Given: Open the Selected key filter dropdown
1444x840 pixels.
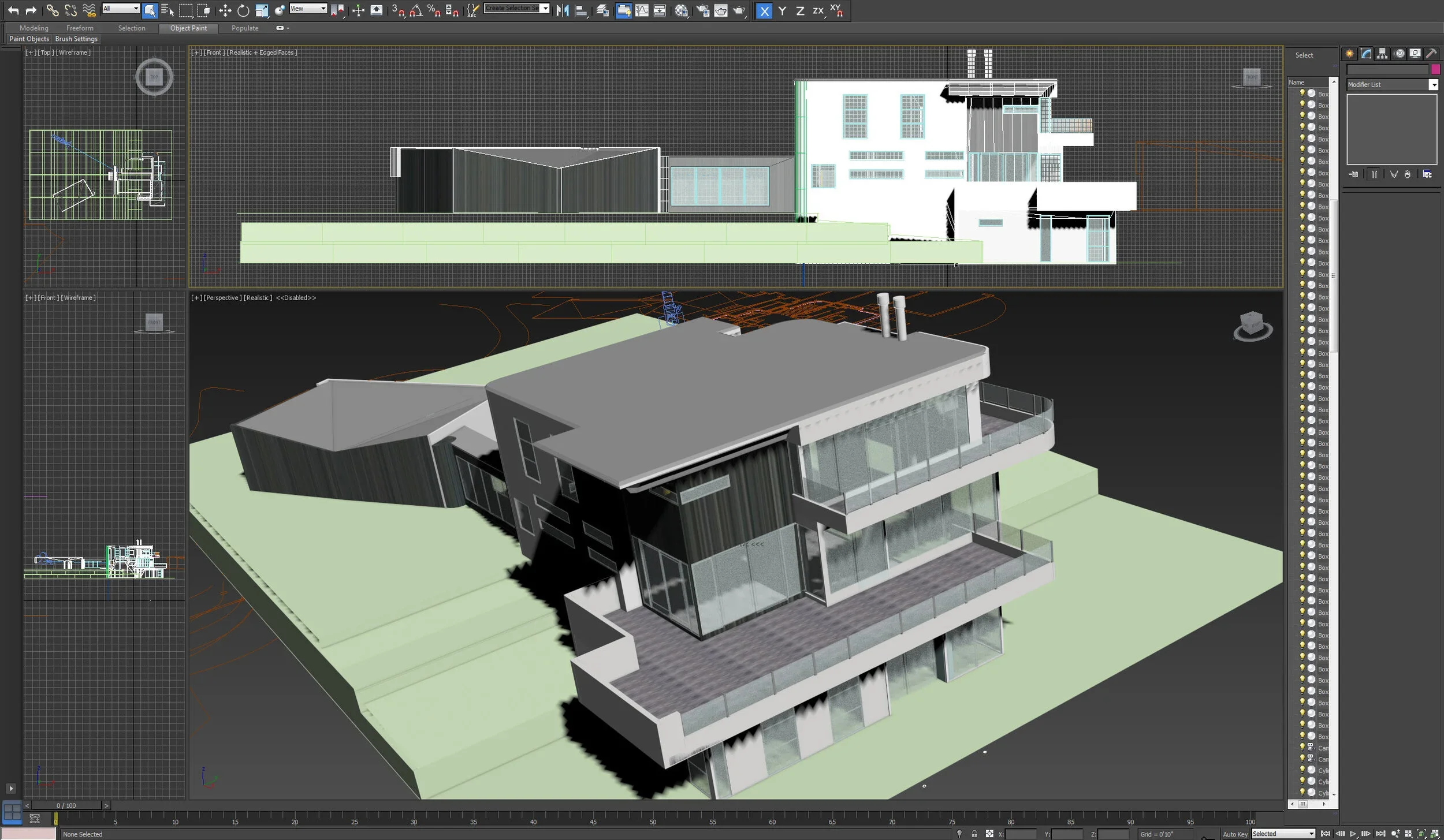Looking at the screenshot, I should click(x=1311, y=834).
